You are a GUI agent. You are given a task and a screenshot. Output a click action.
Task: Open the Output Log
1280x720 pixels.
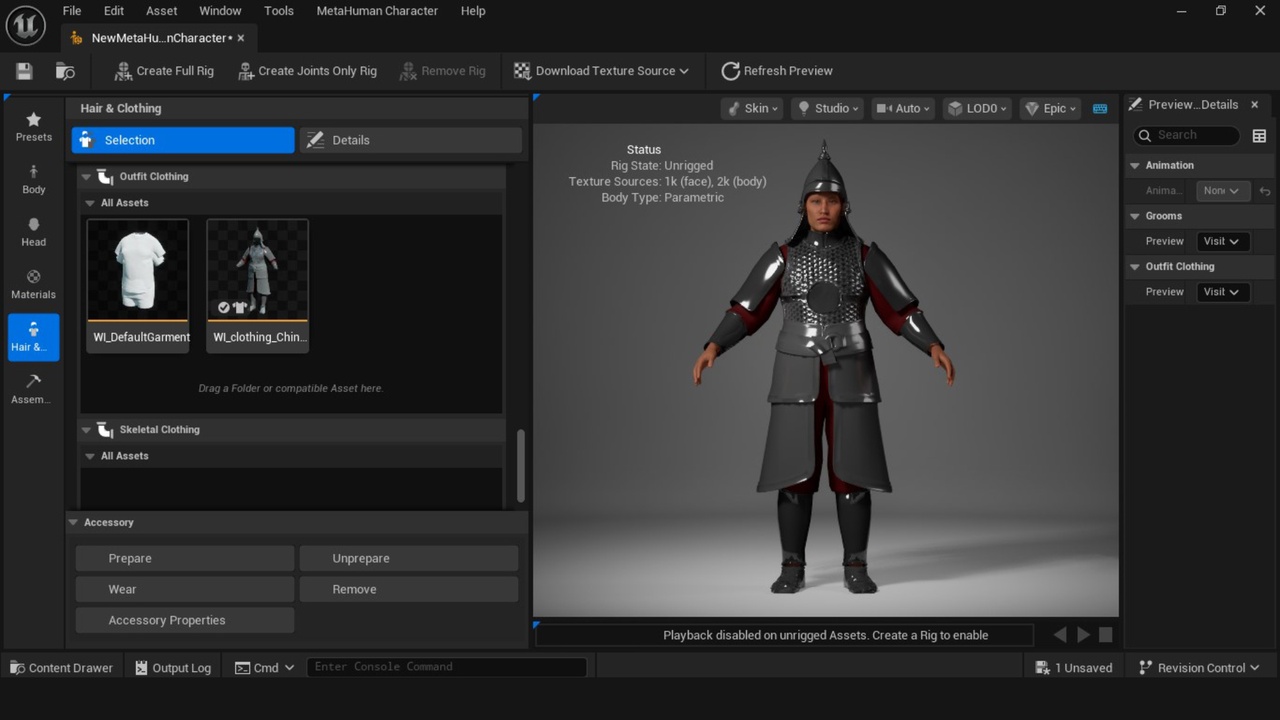click(173, 668)
